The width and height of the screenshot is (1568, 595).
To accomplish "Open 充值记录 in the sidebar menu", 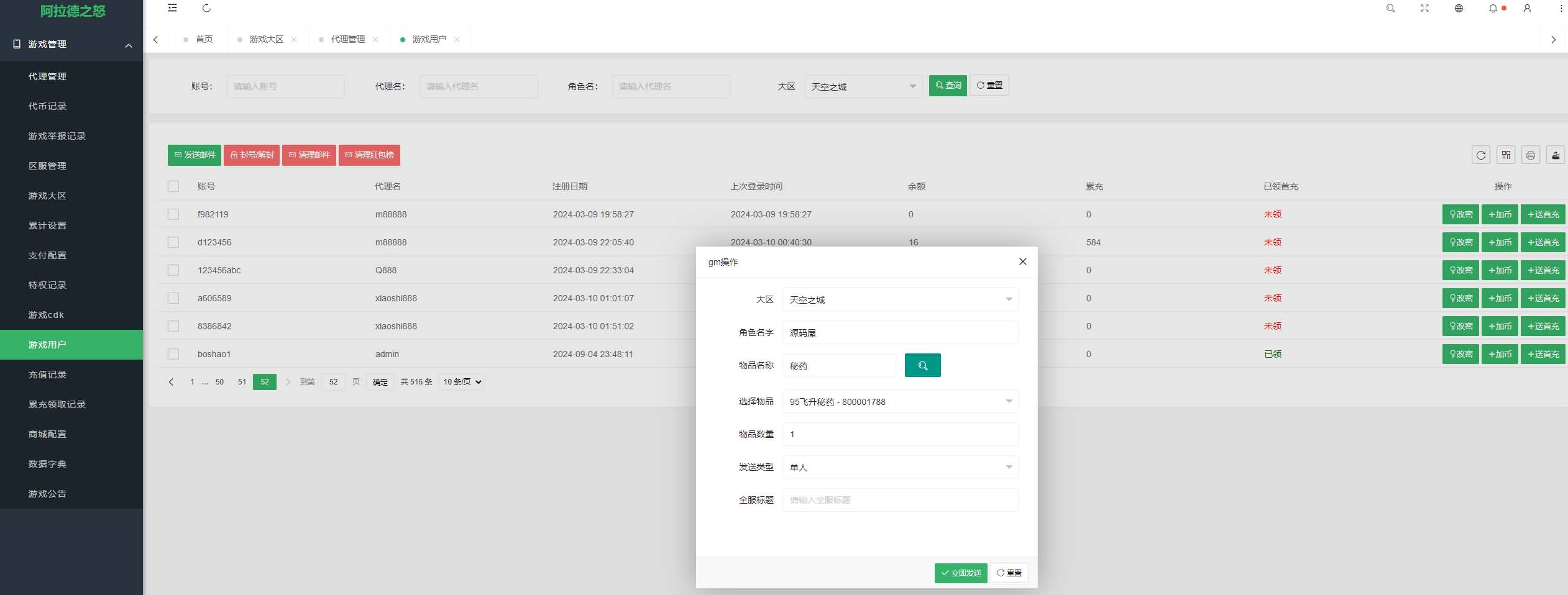I will (47, 375).
